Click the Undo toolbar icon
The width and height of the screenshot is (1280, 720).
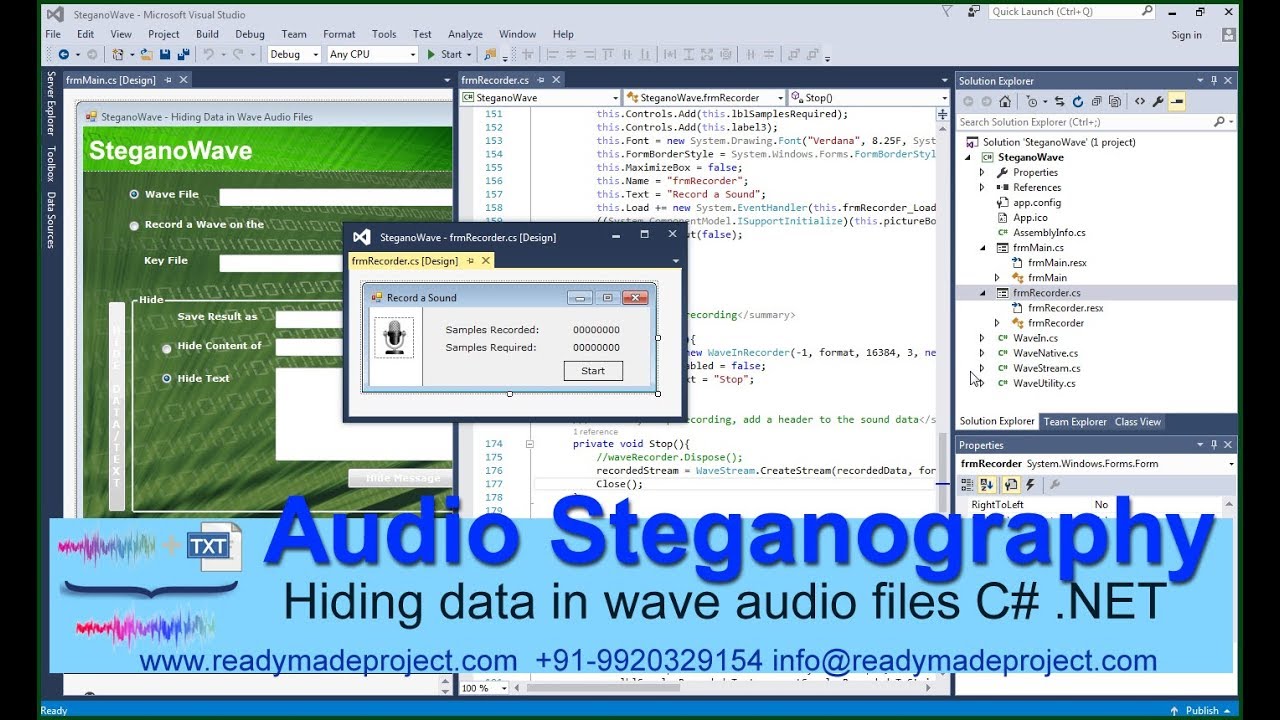208,55
